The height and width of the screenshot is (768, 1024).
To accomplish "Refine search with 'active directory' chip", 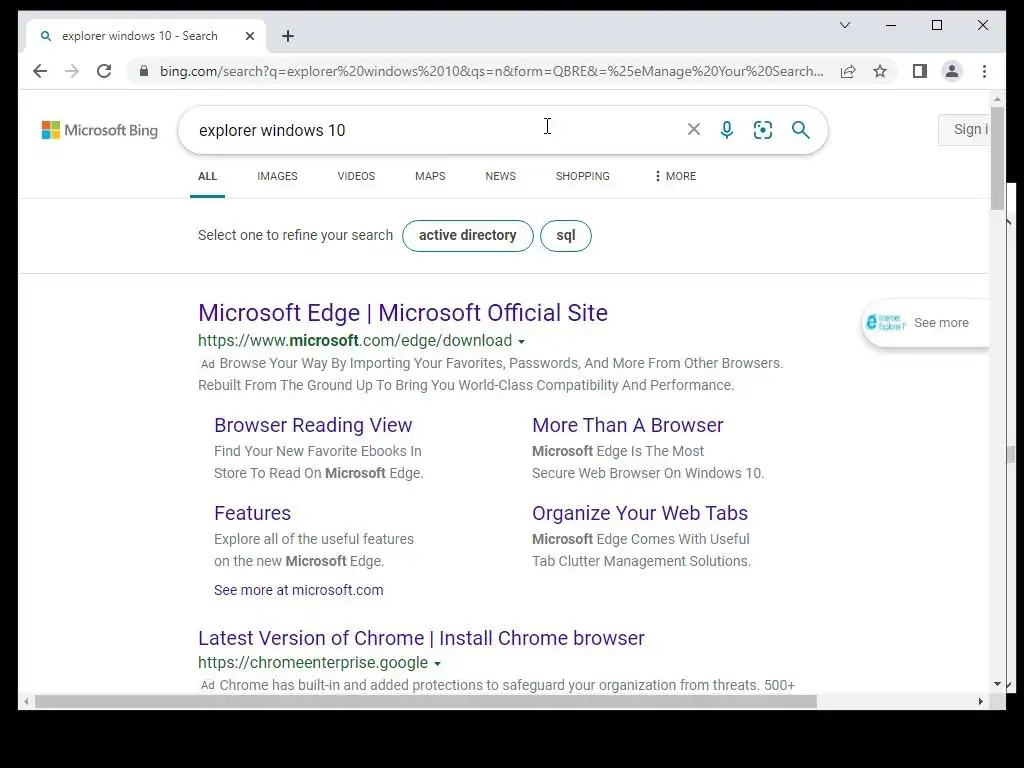I will point(468,236).
